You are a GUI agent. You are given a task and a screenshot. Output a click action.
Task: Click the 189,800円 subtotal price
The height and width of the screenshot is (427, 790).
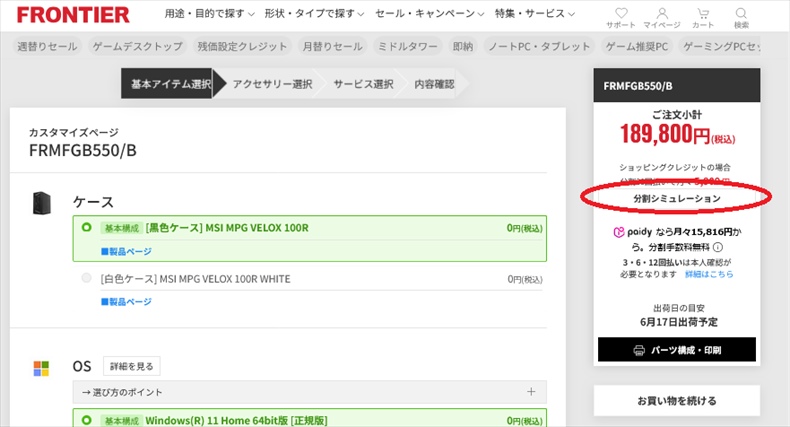[x=677, y=134]
